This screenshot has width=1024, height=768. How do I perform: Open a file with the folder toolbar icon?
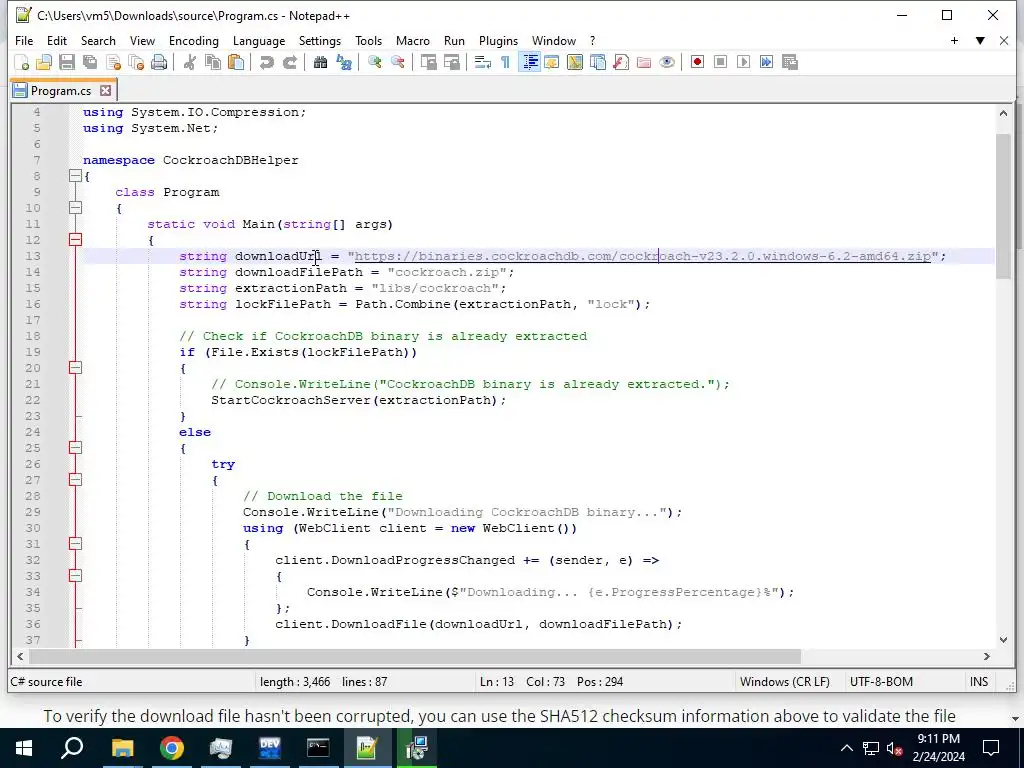click(44, 62)
